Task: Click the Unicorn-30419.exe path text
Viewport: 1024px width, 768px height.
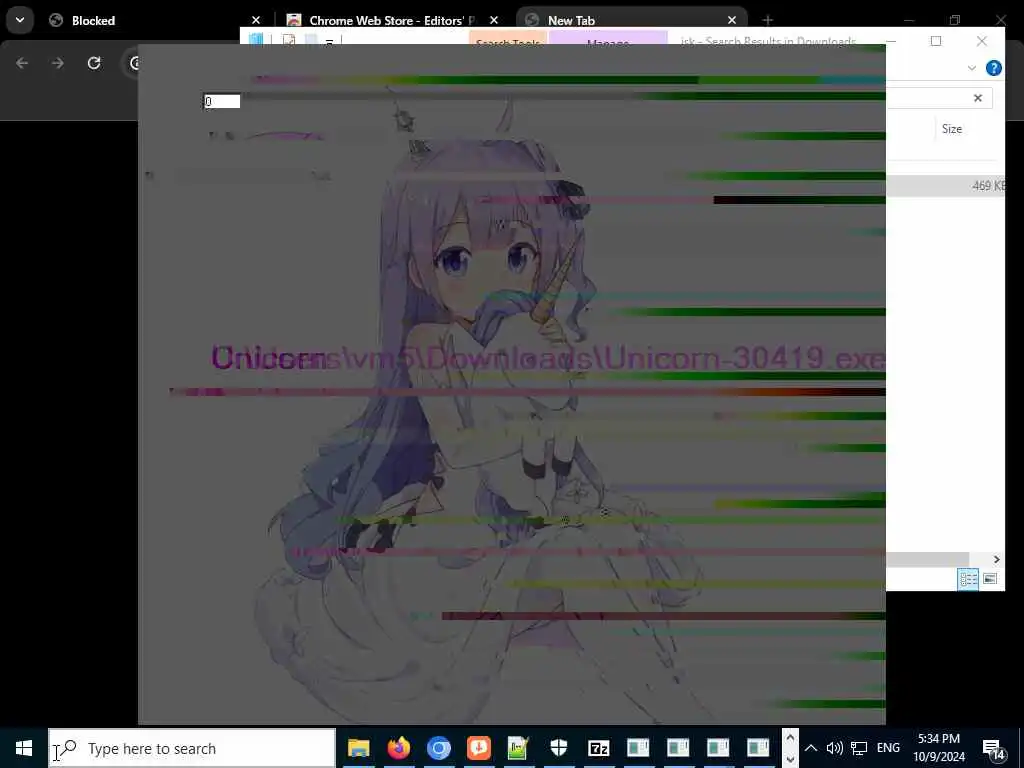Action: click(548, 359)
